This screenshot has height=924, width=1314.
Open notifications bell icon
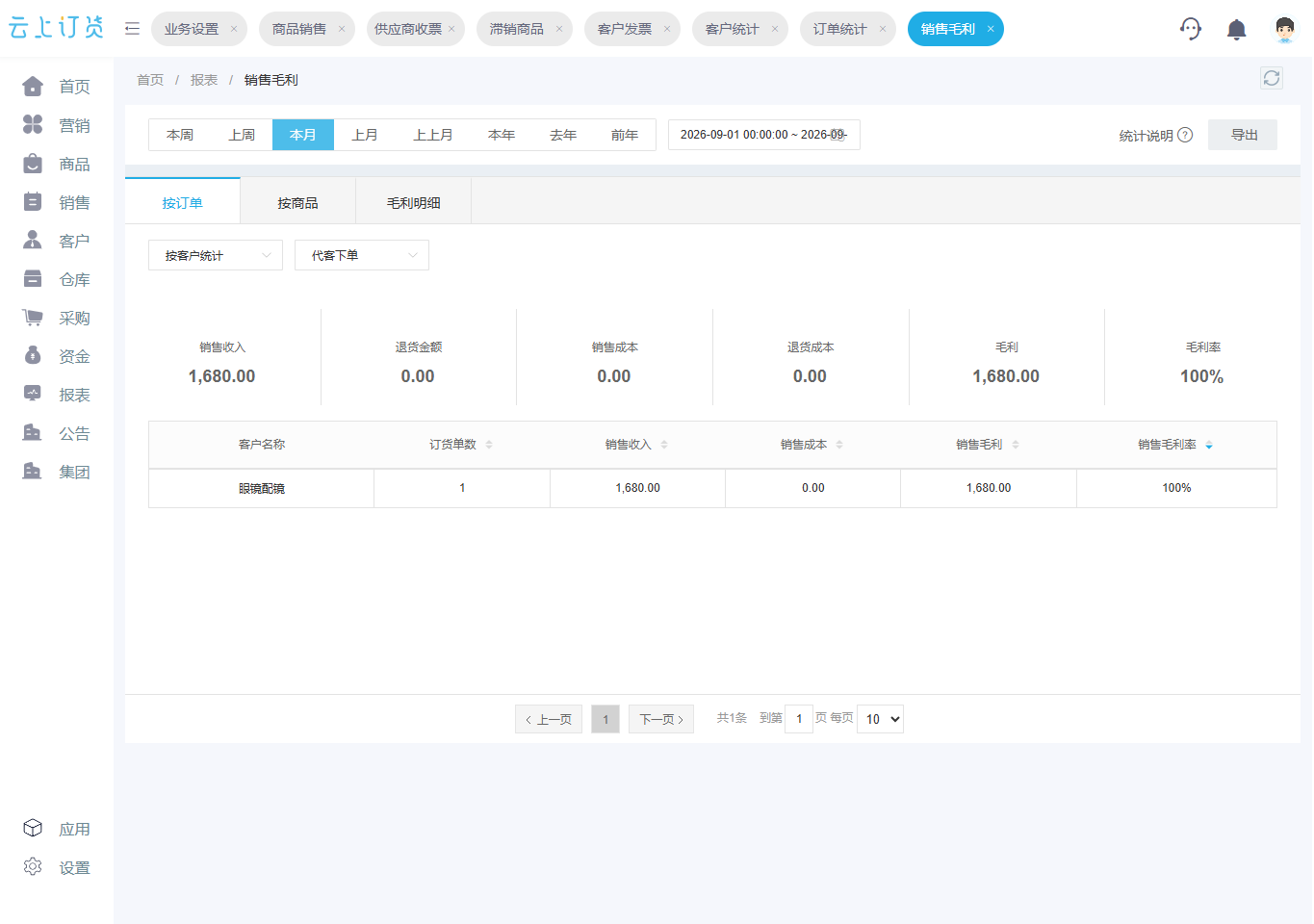click(1237, 29)
